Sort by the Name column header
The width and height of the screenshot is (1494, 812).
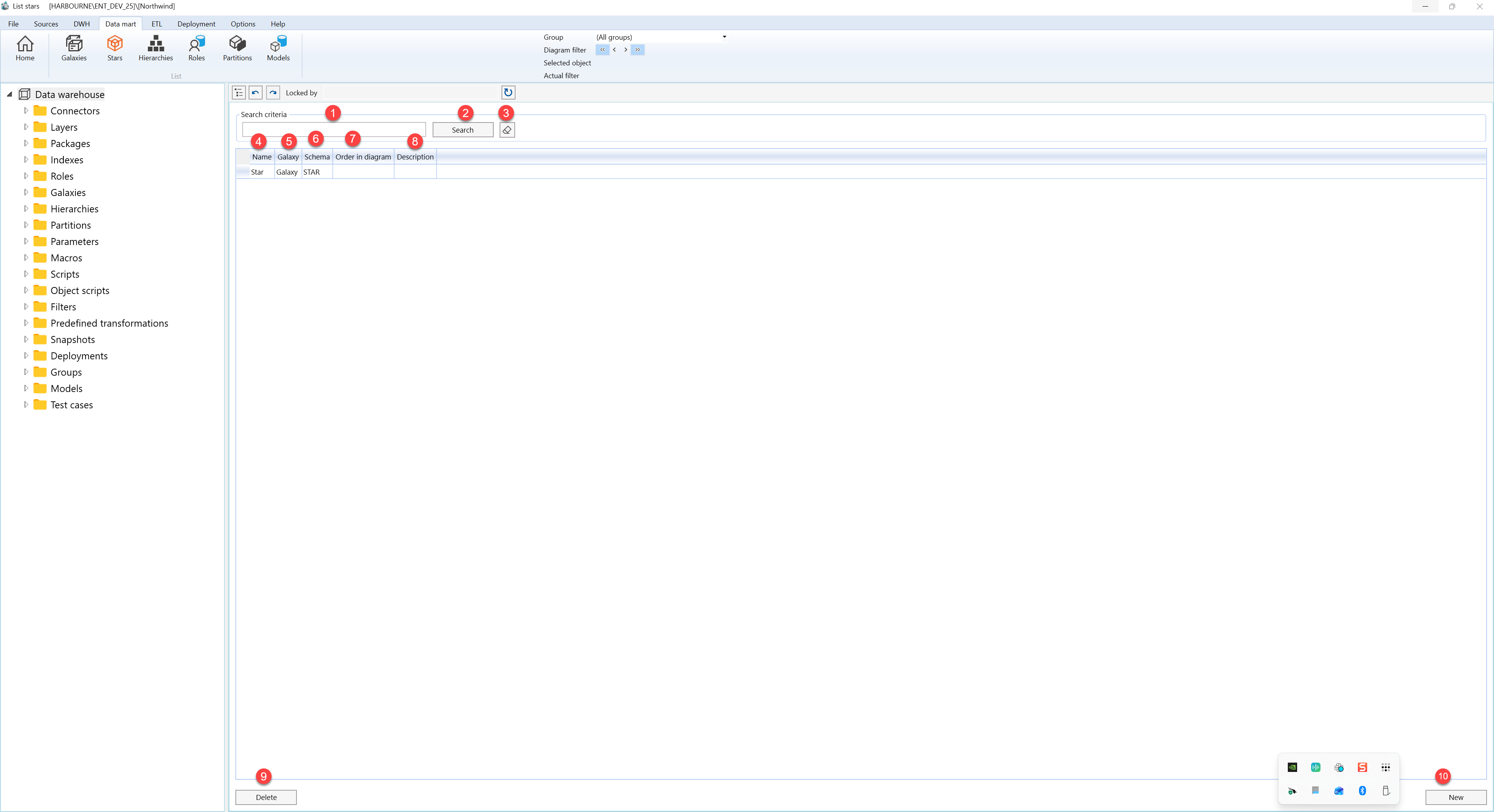tap(261, 157)
